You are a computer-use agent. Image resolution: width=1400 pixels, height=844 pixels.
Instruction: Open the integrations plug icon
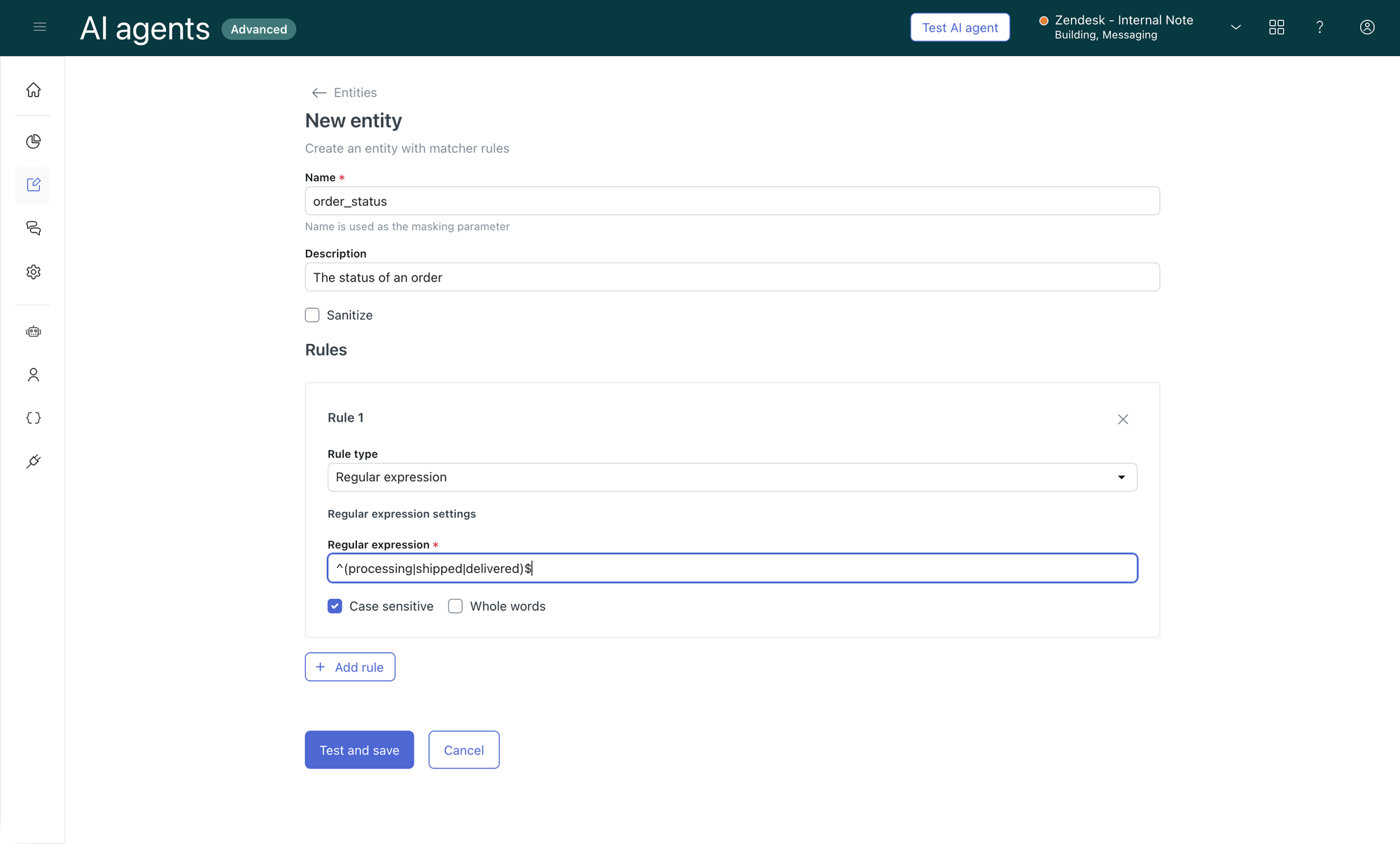[x=34, y=462]
